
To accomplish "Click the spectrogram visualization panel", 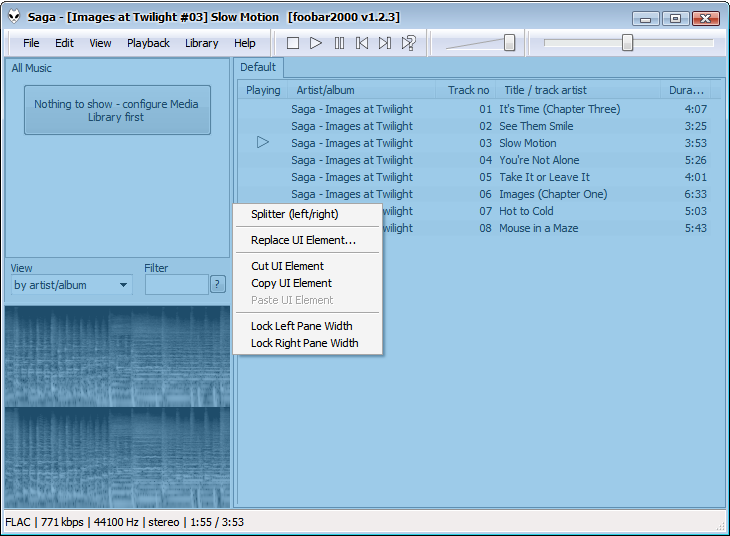I will point(117,407).
